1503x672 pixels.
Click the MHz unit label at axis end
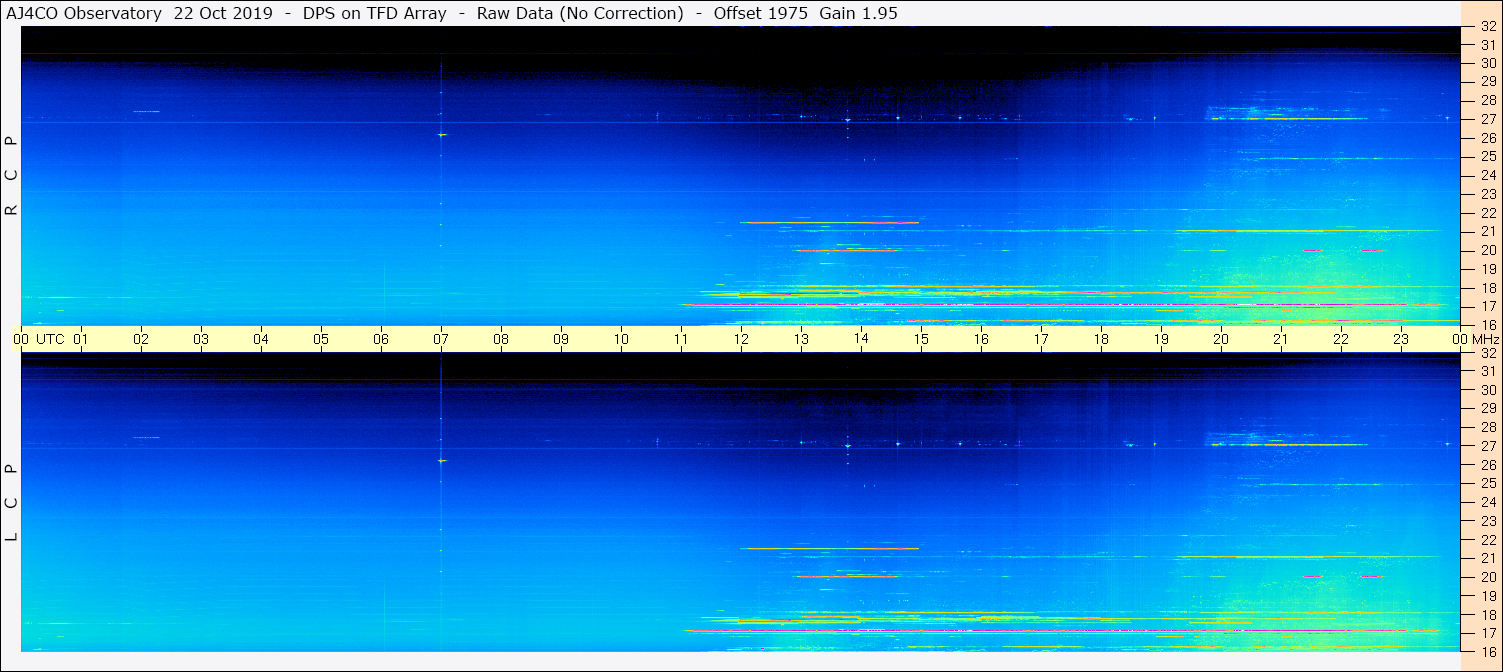coord(1481,339)
